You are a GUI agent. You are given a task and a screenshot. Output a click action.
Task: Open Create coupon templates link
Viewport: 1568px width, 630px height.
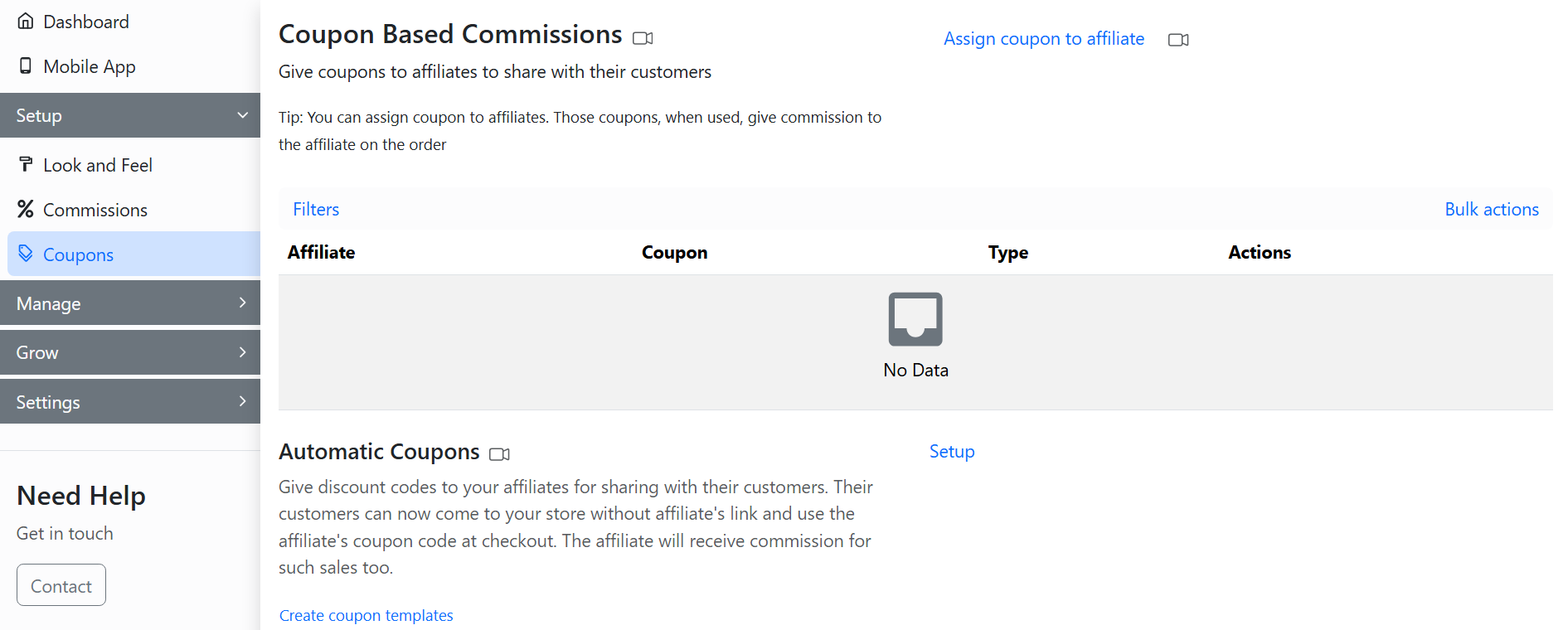click(366, 616)
